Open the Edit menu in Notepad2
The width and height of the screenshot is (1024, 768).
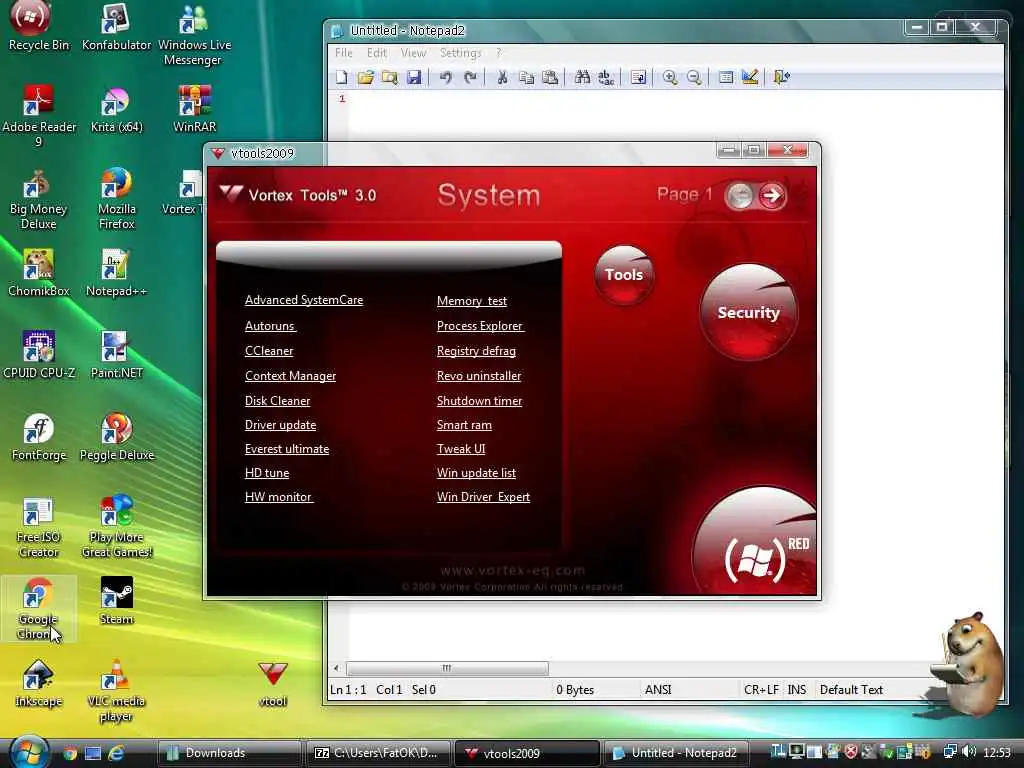pos(377,53)
